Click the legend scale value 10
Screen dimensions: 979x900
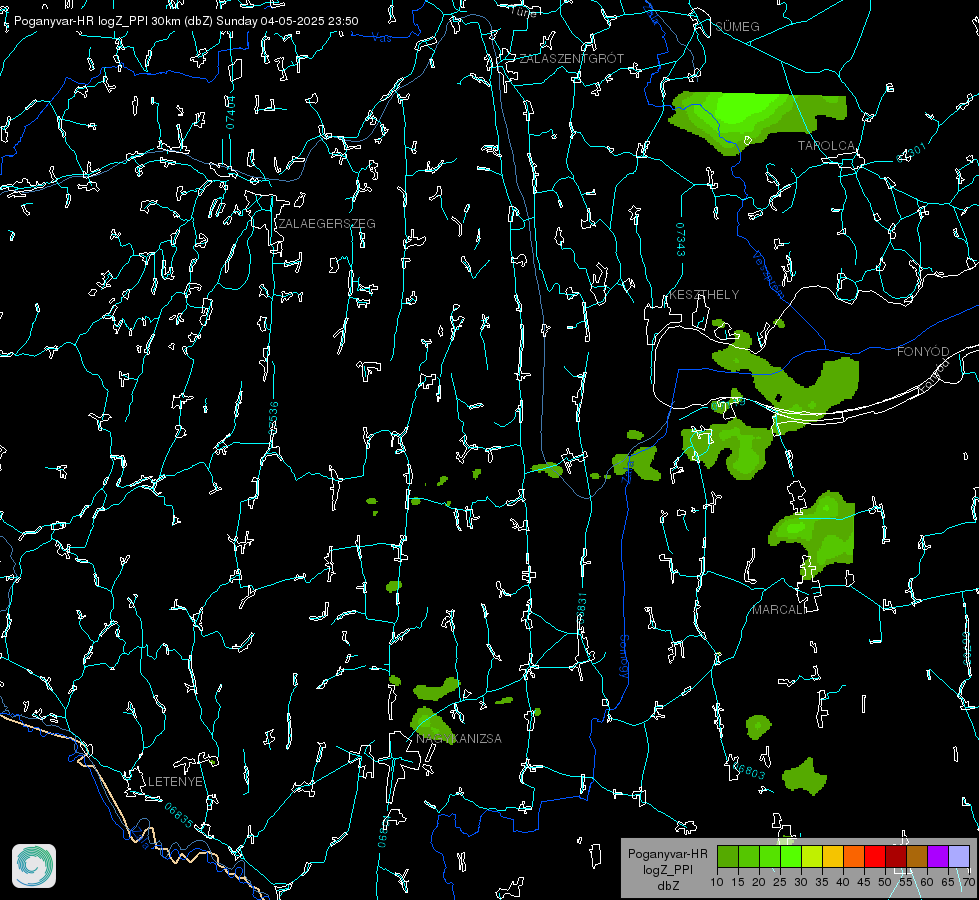pyautogui.click(x=717, y=883)
